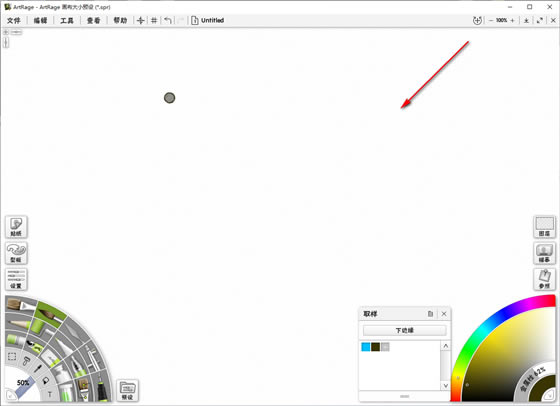Open the 文件 menu
This screenshot has width=560, height=406.
(14, 20)
